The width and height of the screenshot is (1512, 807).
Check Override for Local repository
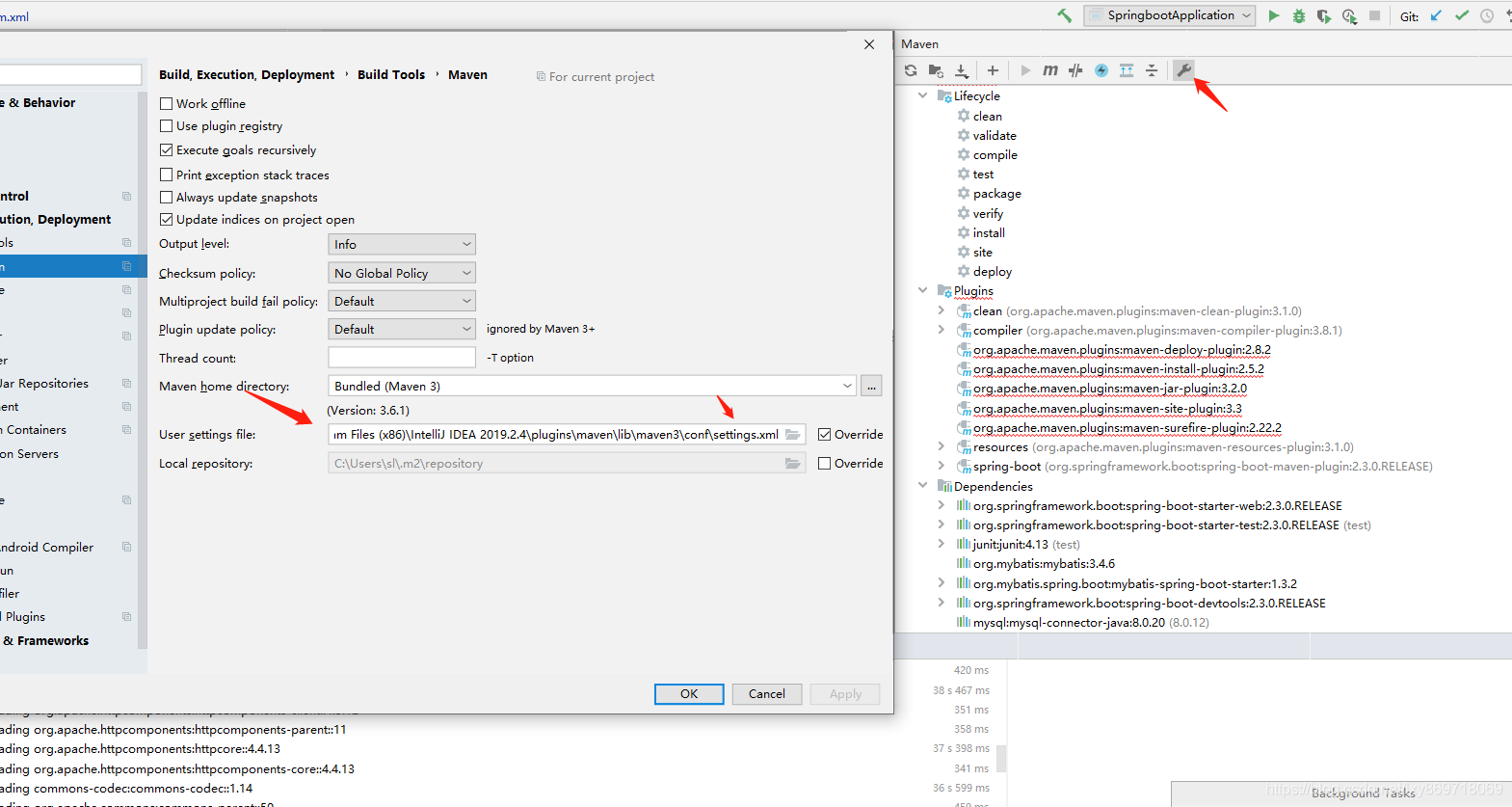[x=824, y=464]
